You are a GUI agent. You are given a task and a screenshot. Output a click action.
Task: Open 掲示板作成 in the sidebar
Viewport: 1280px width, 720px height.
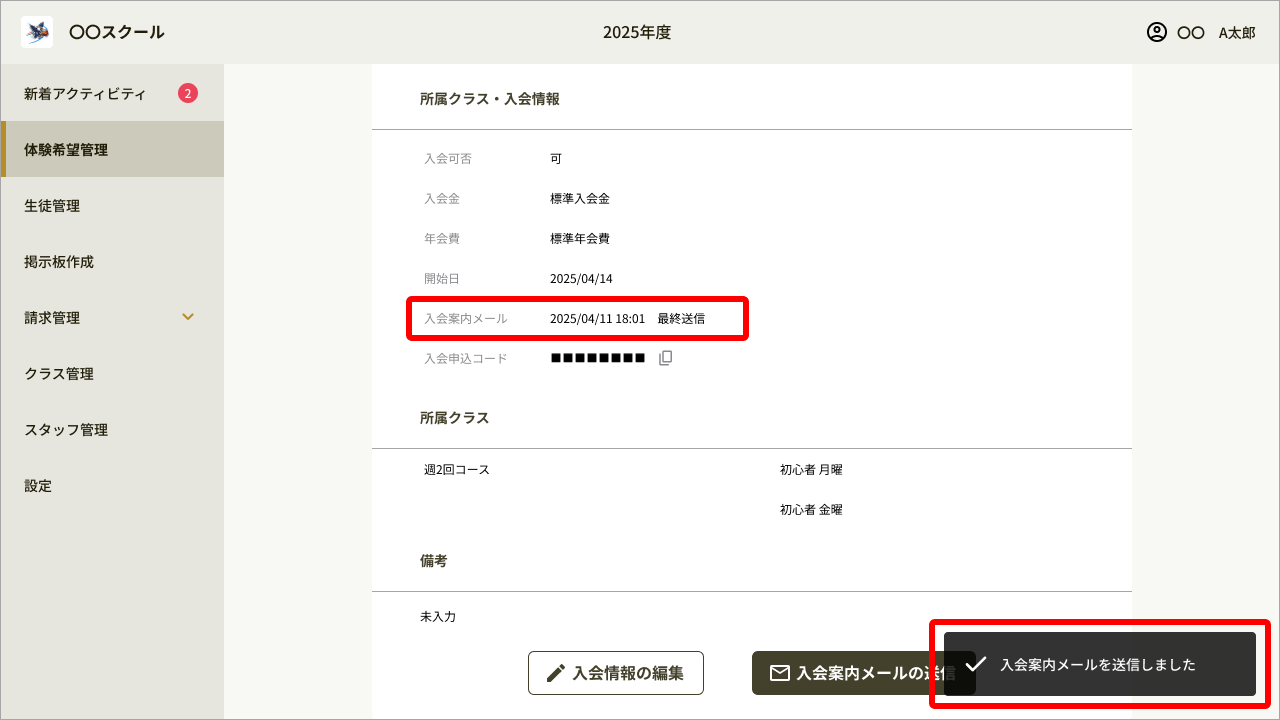57,261
